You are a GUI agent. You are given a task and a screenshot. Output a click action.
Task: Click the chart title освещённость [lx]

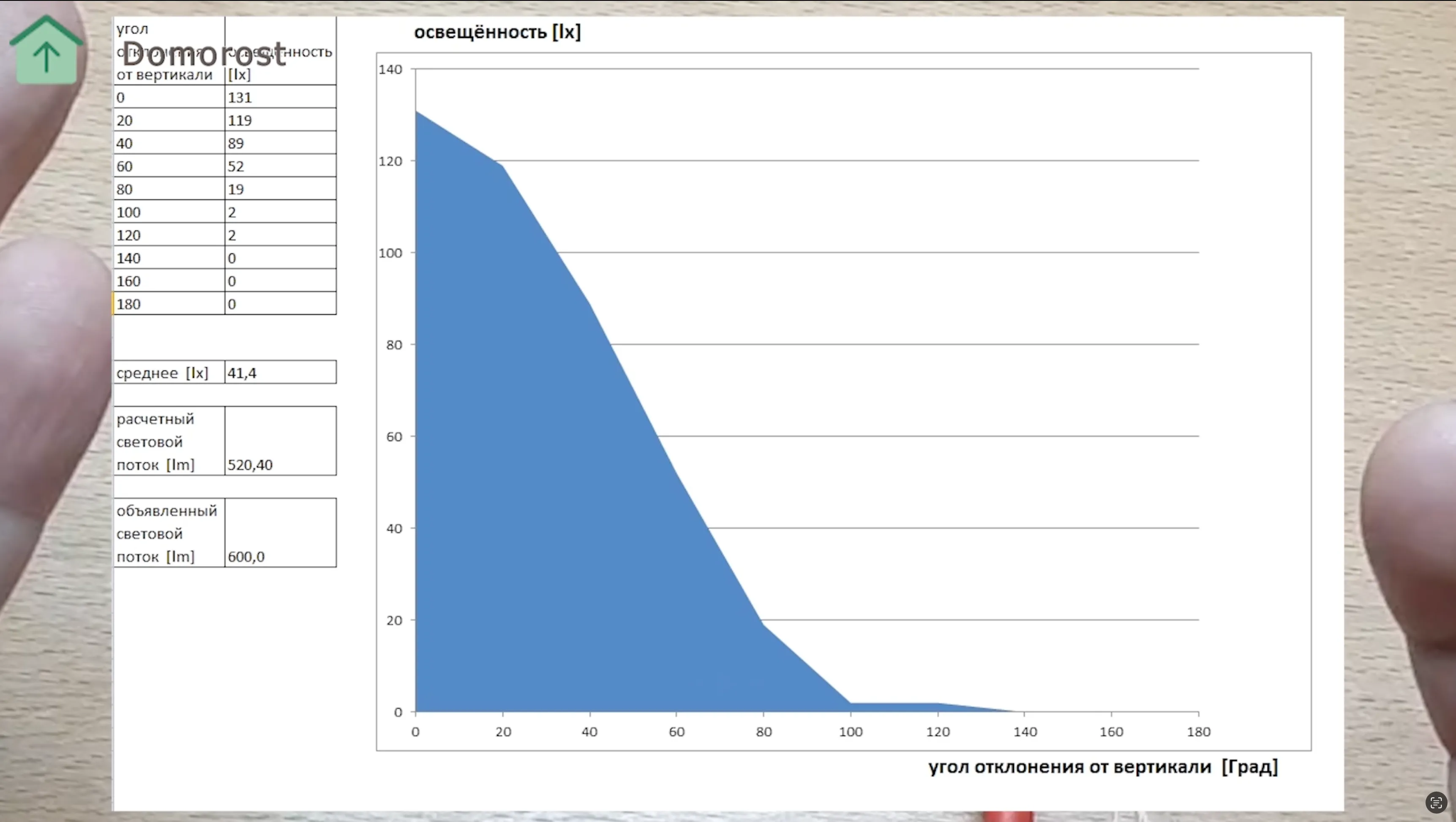pyautogui.click(x=497, y=32)
